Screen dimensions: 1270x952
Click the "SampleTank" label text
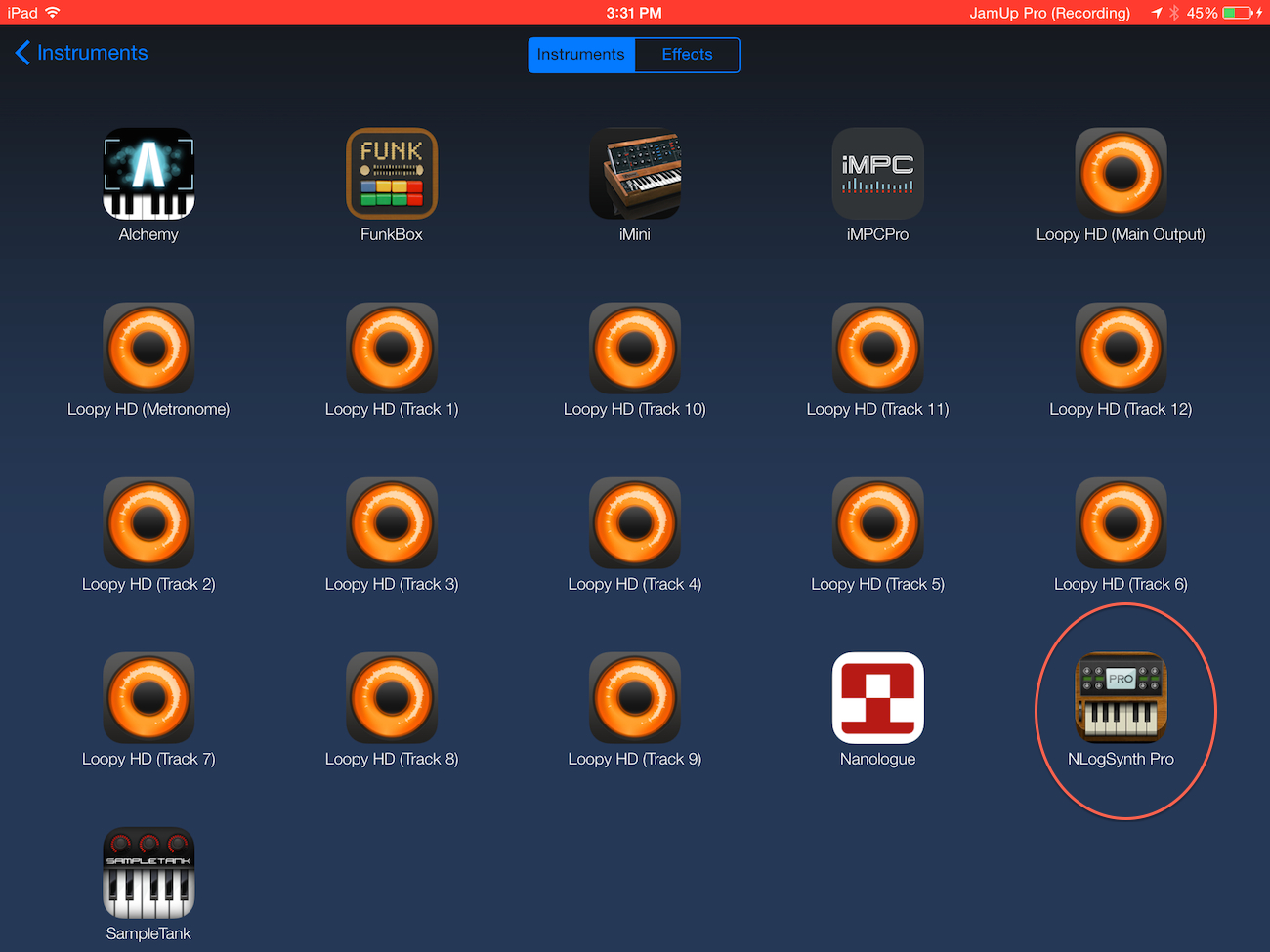pos(148,933)
